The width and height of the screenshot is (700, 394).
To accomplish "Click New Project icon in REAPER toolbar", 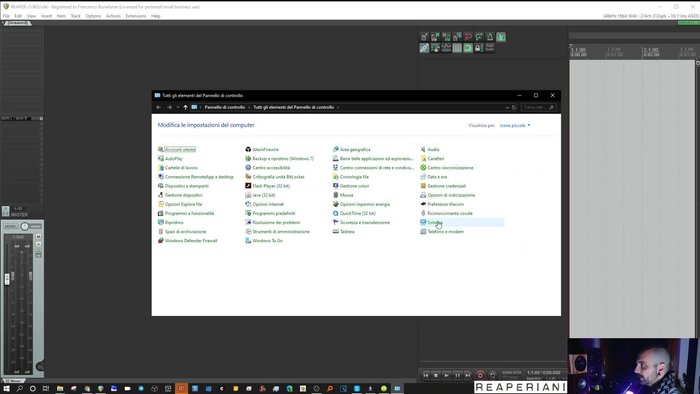I will pyautogui.click(x=424, y=37).
